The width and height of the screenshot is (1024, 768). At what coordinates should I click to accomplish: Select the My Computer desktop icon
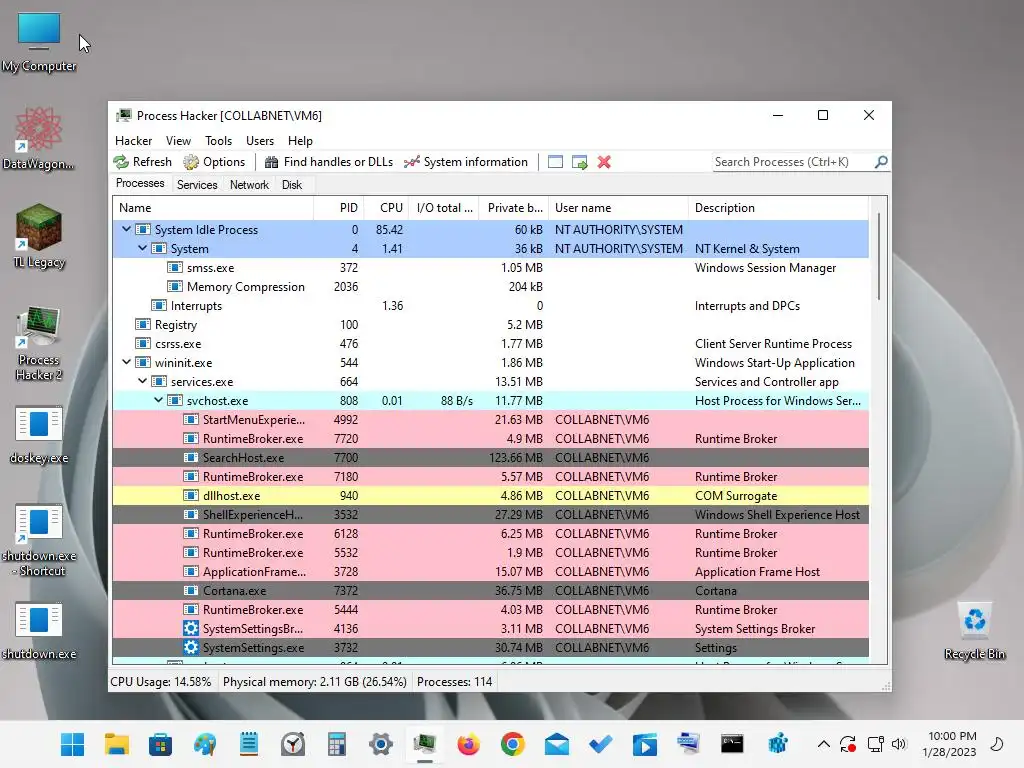pos(39,42)
